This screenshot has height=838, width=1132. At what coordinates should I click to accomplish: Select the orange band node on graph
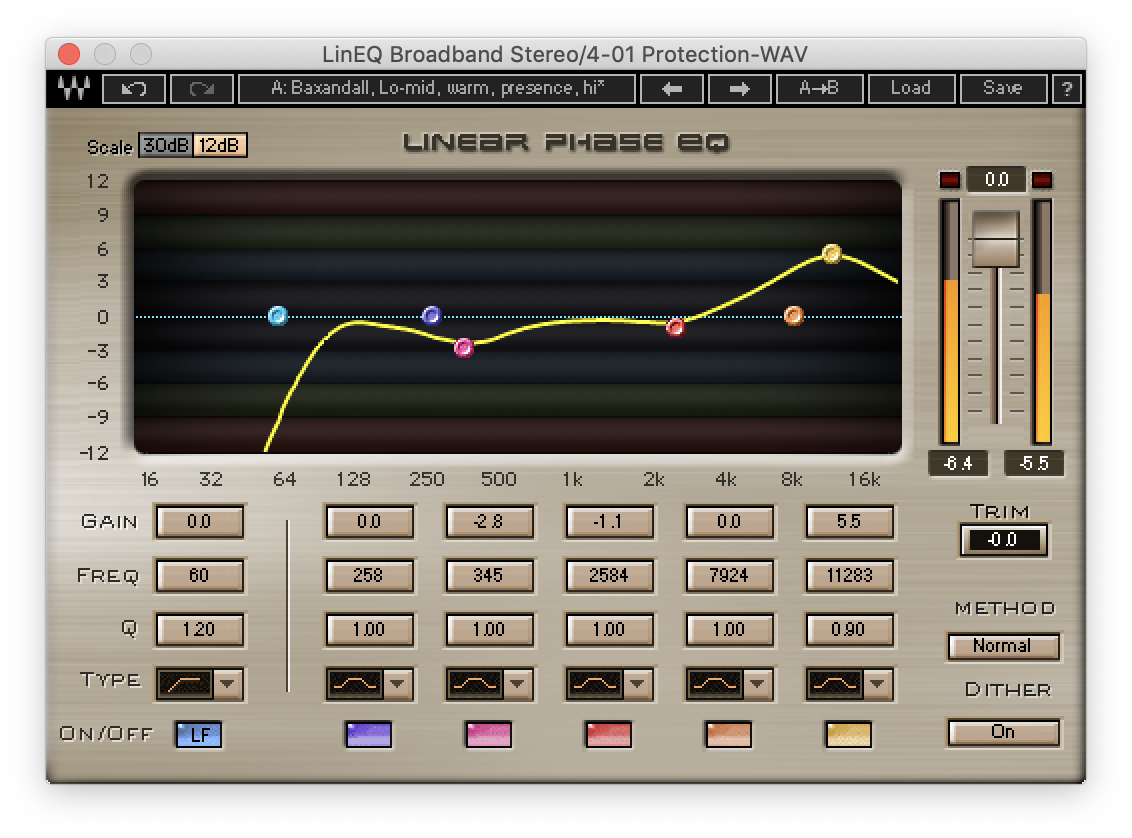click(x=793, y=315)
